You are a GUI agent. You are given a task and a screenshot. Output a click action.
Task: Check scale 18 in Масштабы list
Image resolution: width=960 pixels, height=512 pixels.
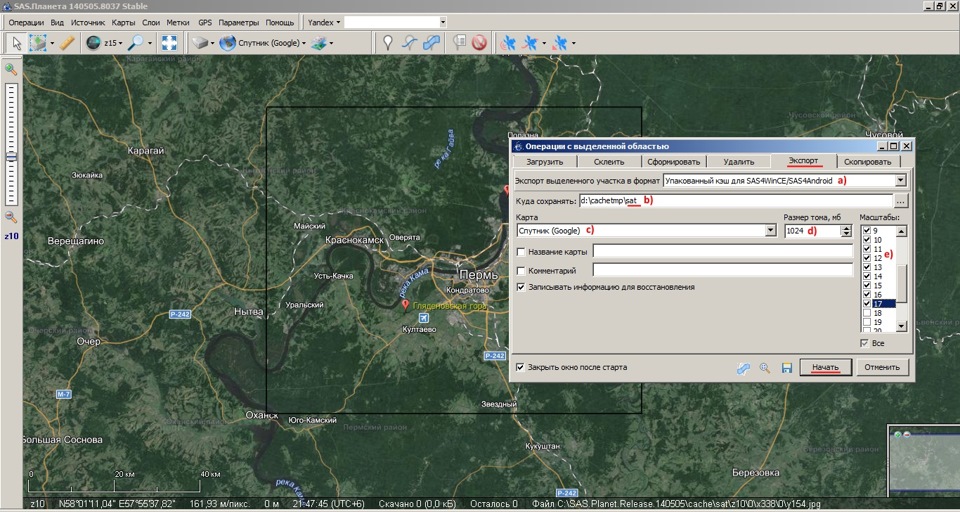click(867, 313)
